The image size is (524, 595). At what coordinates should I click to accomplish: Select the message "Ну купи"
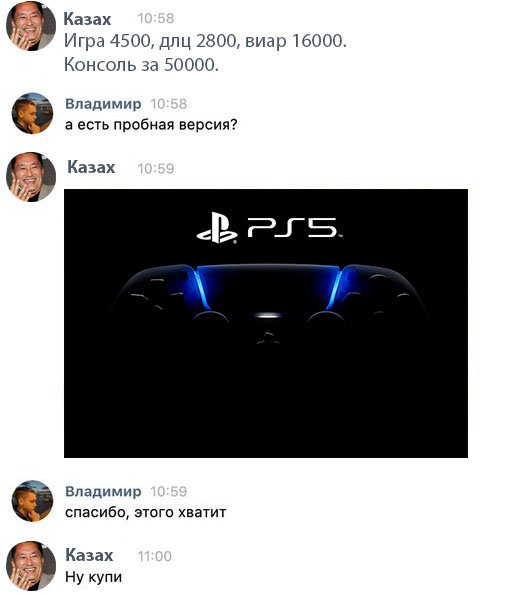coord(93,577)
